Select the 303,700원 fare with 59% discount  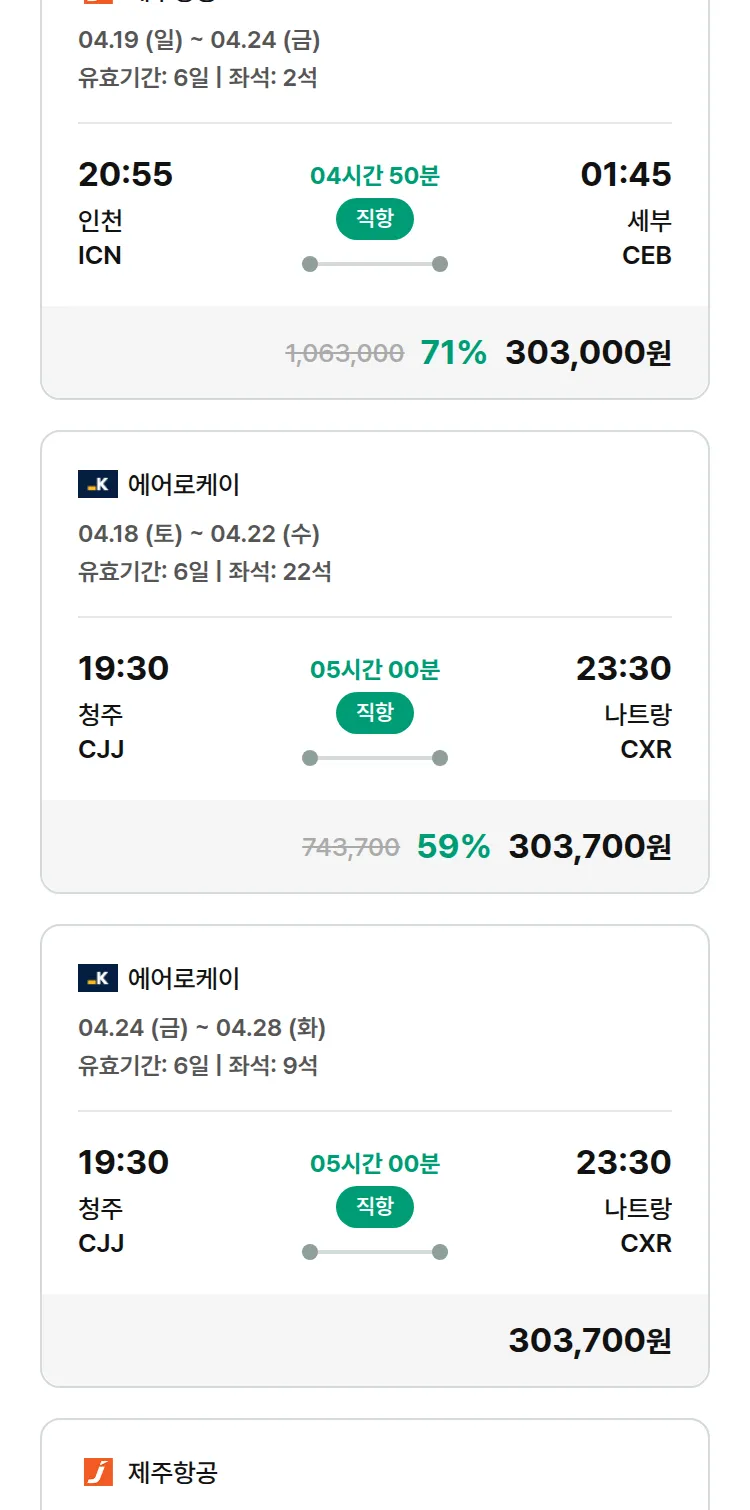coord(590,847)
